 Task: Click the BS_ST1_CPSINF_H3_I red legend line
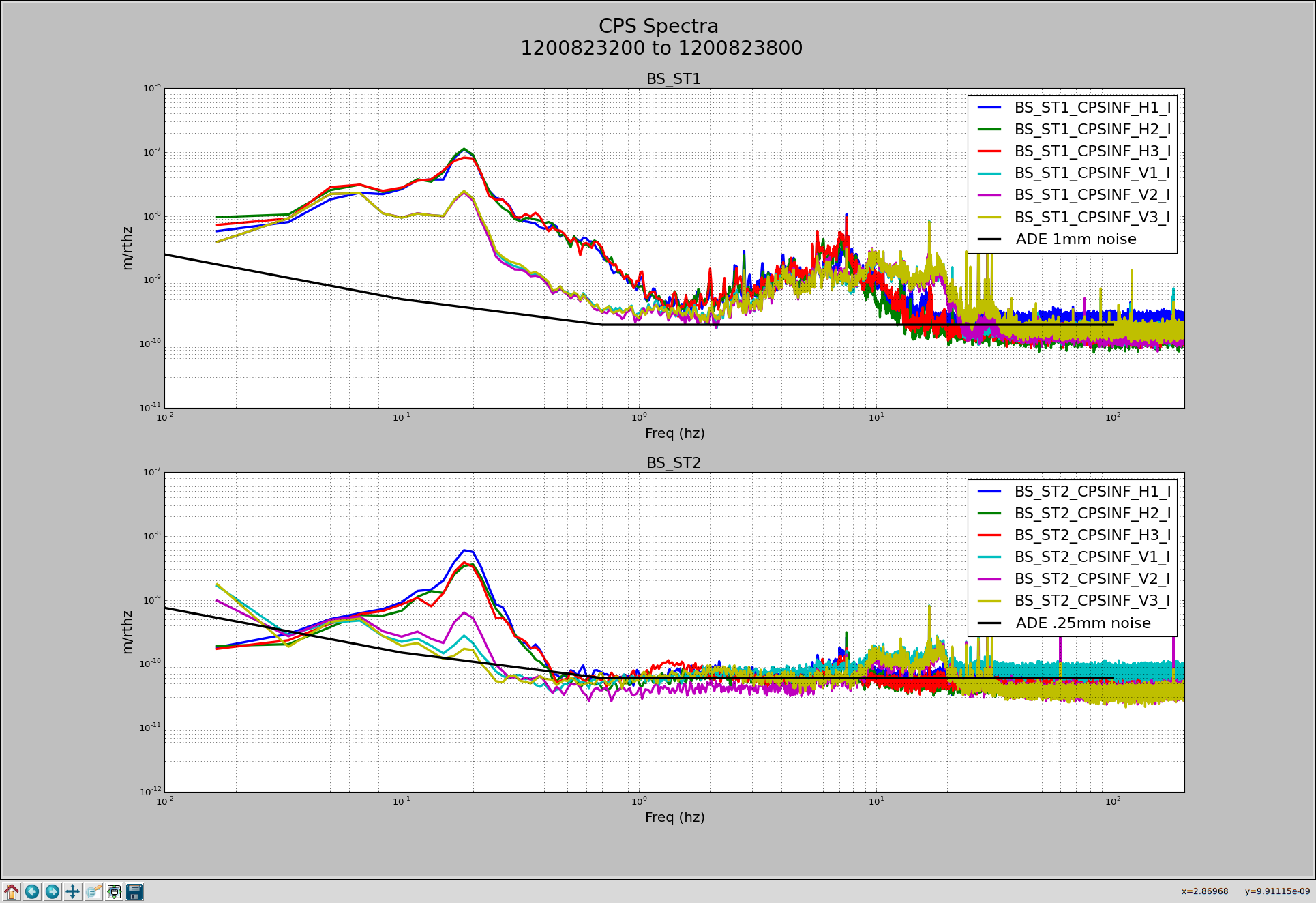click(x=989, y=151)
